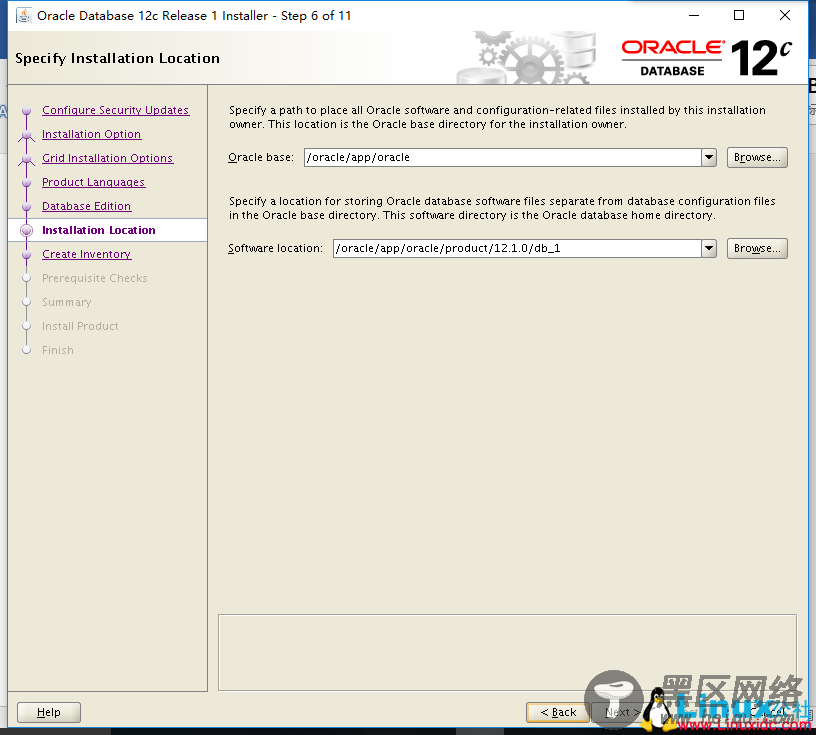Image resolution: width=816 pixels, height=735 pixels.
Task: Click the Prerequisite Checks step label
Action: [x=95, y=278]
